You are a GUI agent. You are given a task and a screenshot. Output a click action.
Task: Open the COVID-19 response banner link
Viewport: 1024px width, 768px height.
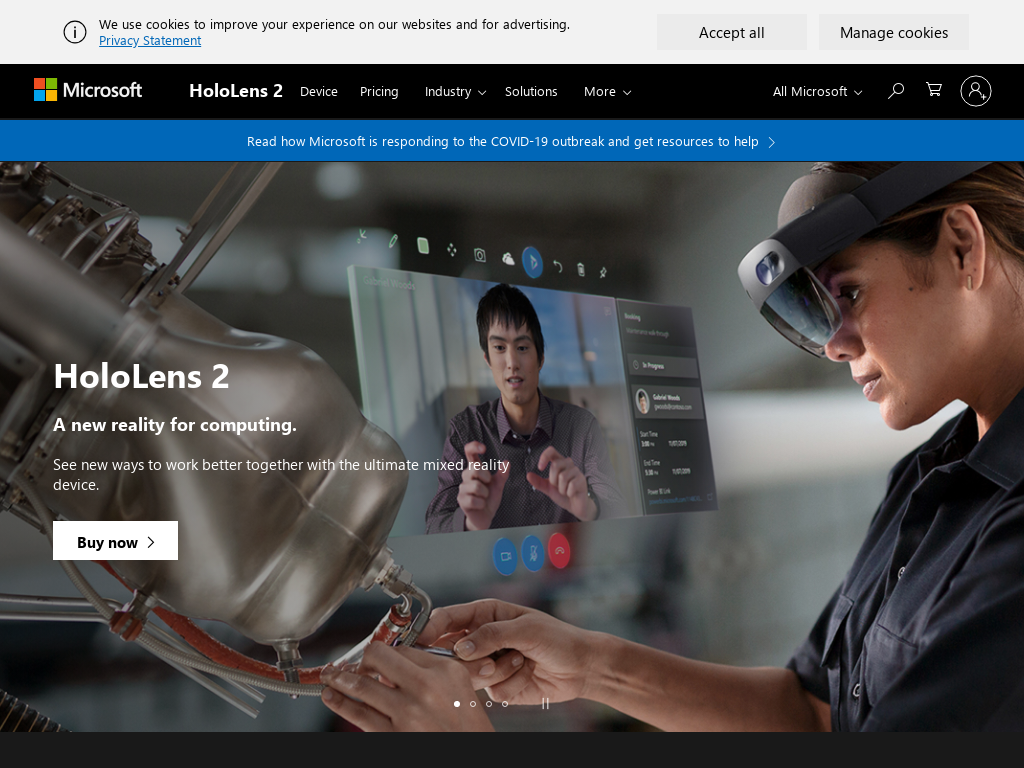point(511,142)
